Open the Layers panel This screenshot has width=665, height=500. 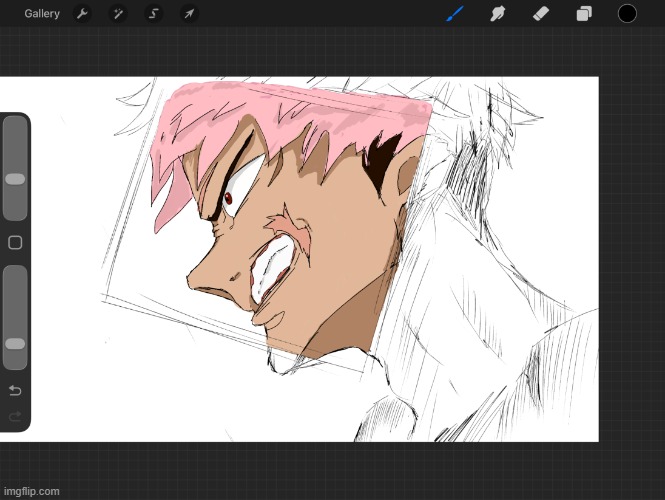[x=584, y=14]
